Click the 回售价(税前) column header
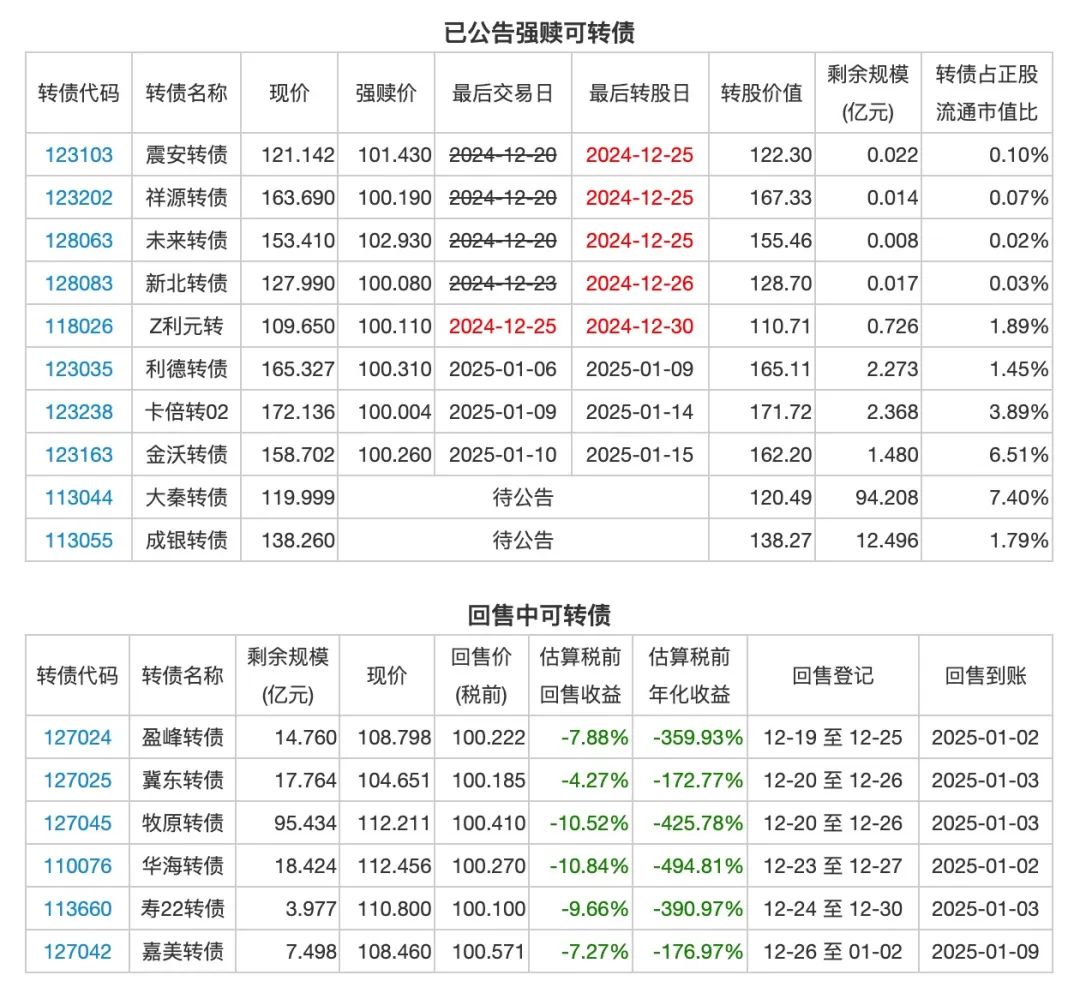Image resolution: width=1080 pixels, height=999 pixels. [481, 676]
